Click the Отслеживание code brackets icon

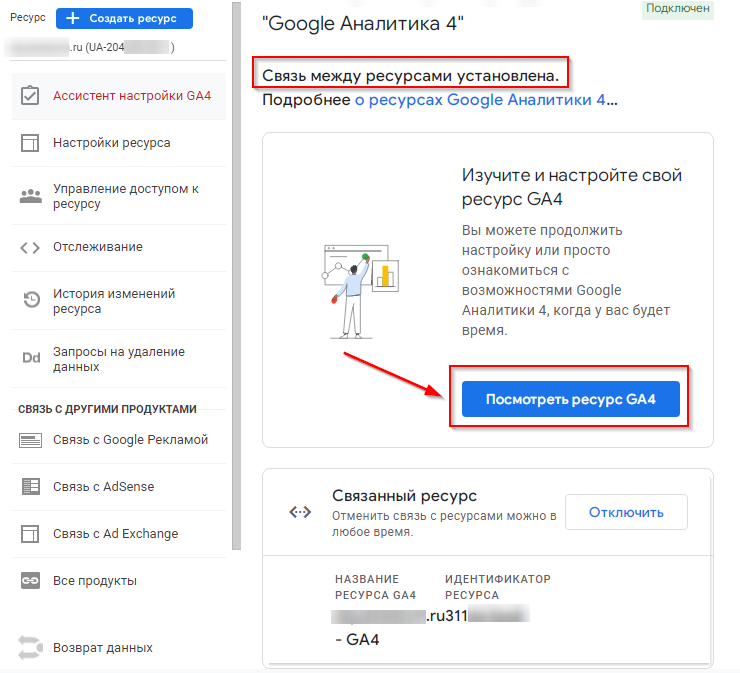tap(30, 247)
